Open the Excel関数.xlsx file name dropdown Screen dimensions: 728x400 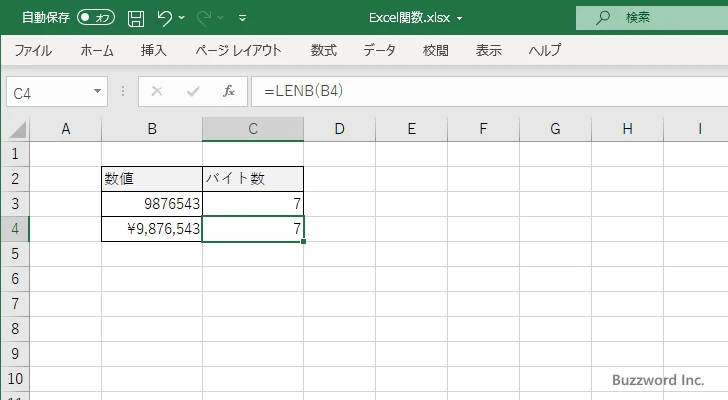pos(460,19)
